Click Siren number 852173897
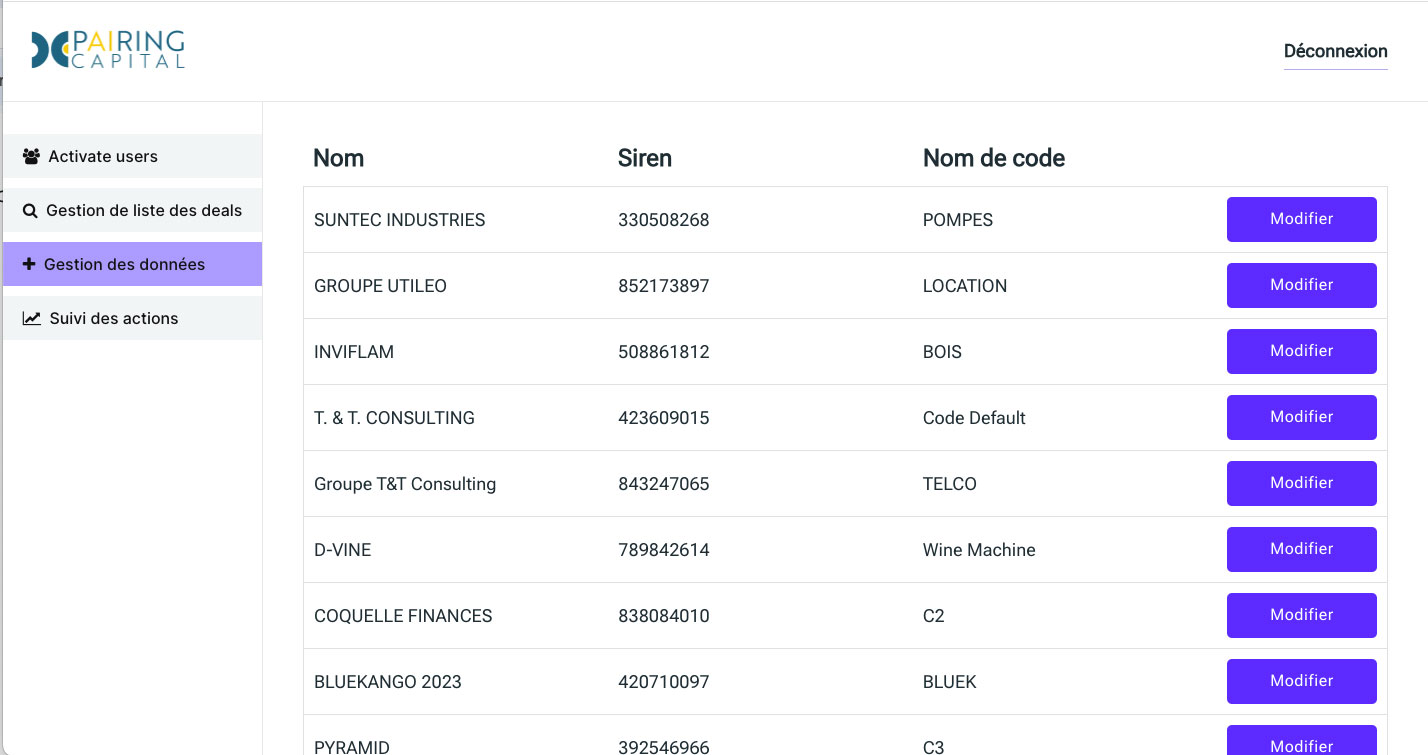Viewport: 1428px width, 755px height. pos(664,286)
